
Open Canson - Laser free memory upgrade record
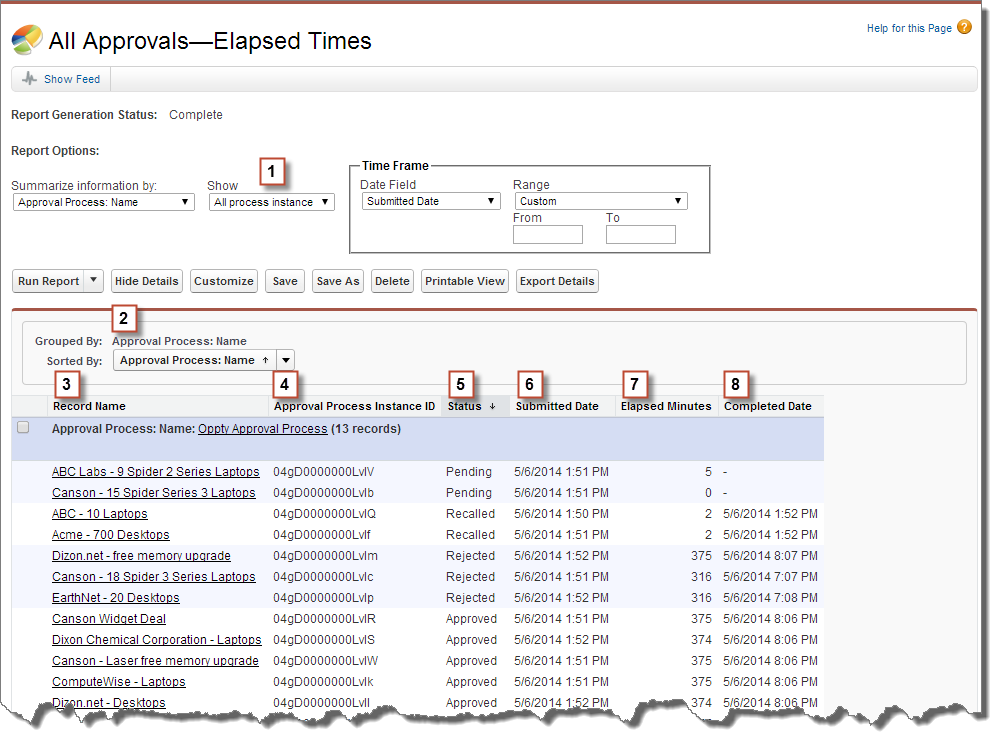[155, 661]
